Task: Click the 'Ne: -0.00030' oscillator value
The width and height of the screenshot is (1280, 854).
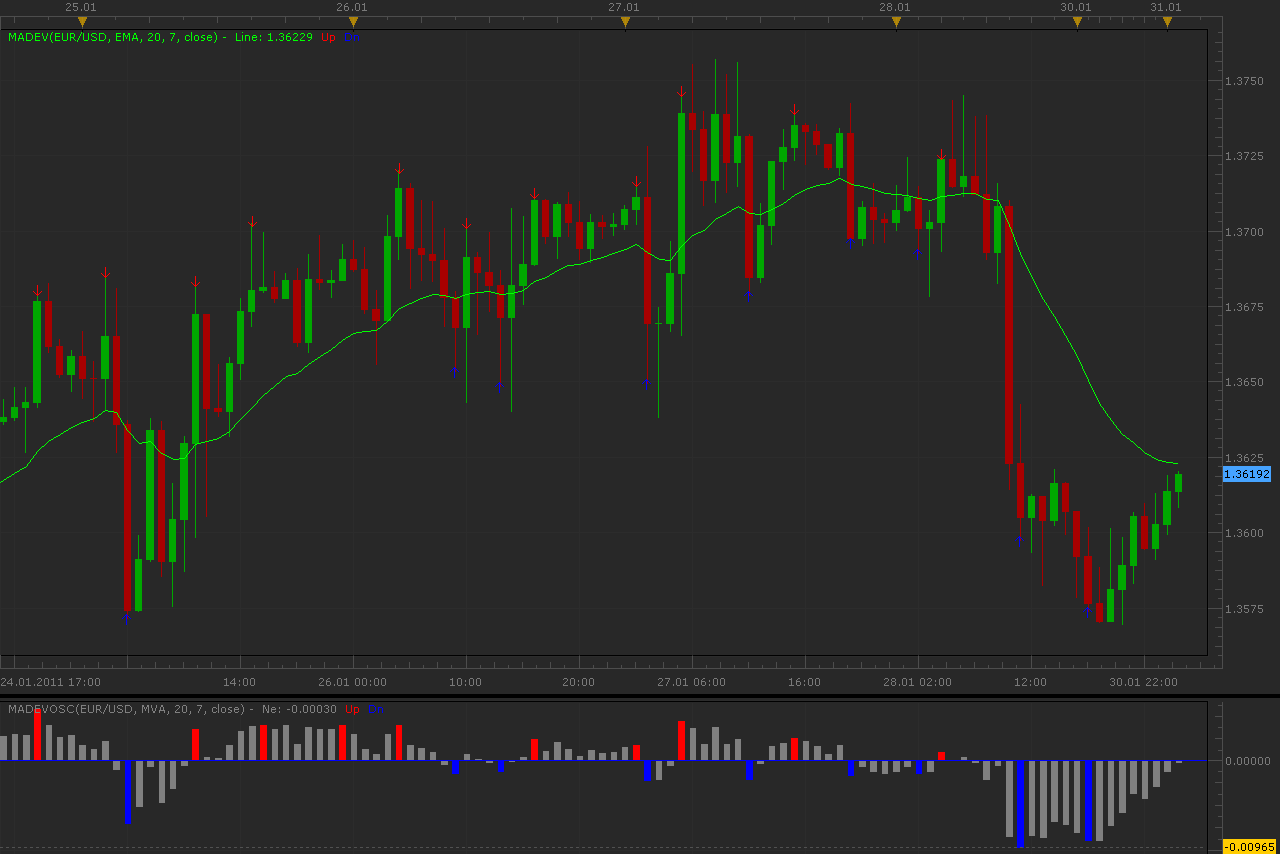Action: (299, 709)
